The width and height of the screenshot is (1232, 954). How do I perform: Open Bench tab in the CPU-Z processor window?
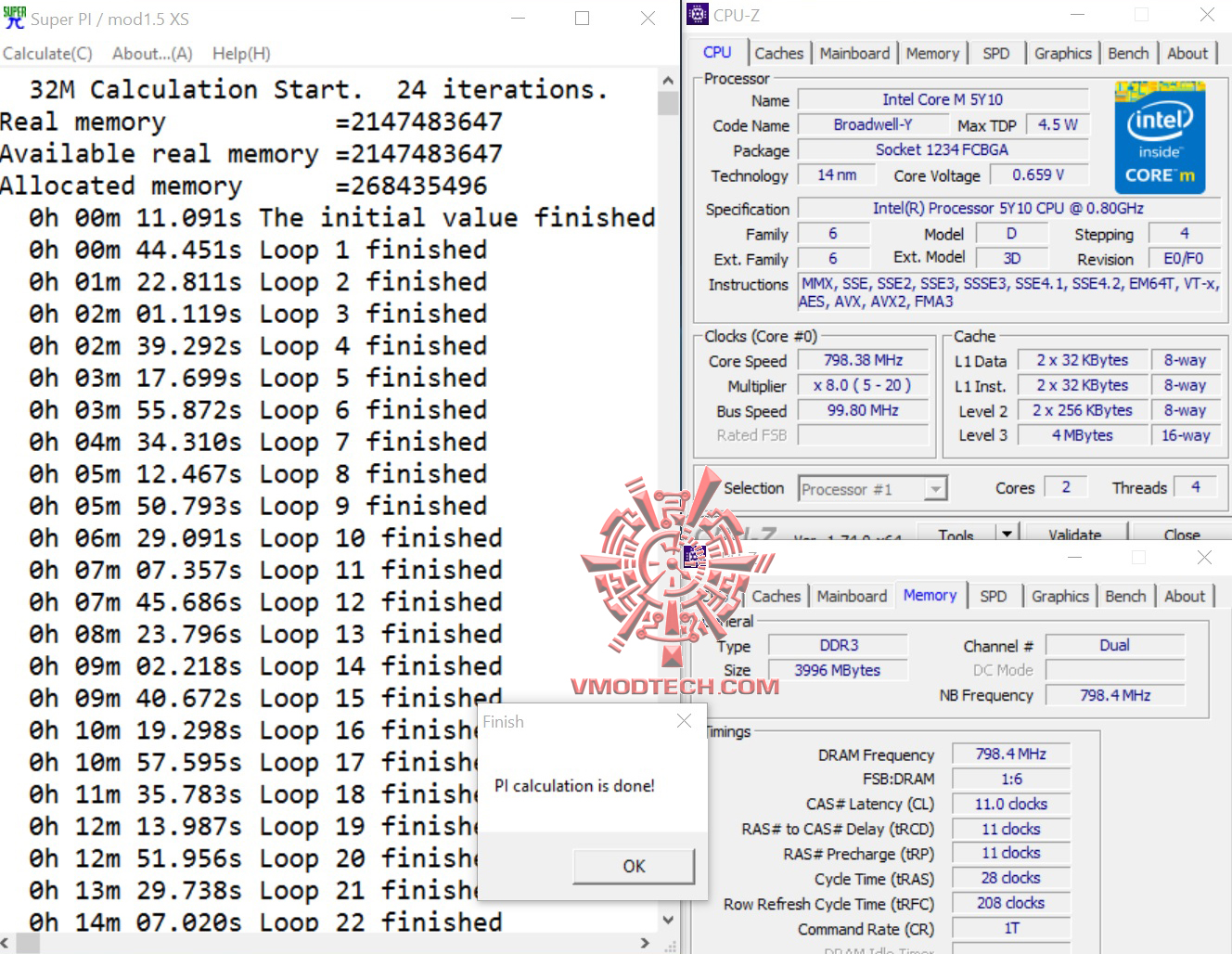click(1128, 54)
